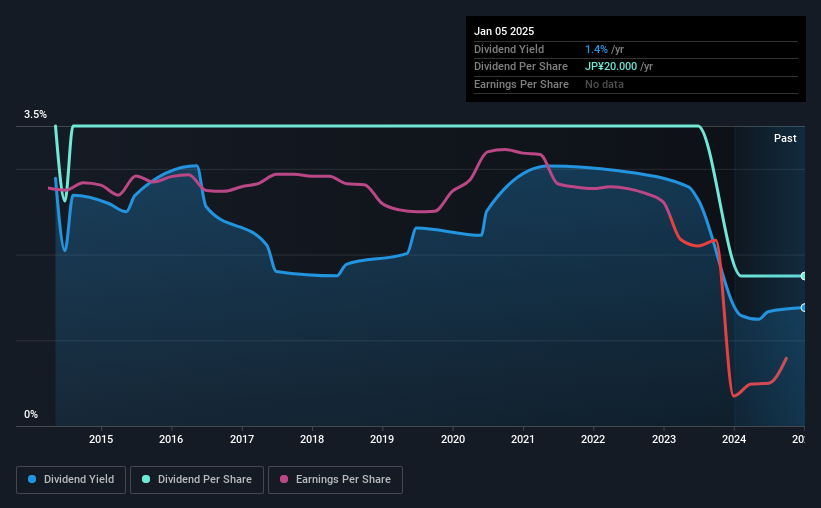Image resolution: width=821 pixels, height=508 pixels.
Task: Click the JP¥20.000 dividend value in tooltip
Action: click(x=611, y=67)
